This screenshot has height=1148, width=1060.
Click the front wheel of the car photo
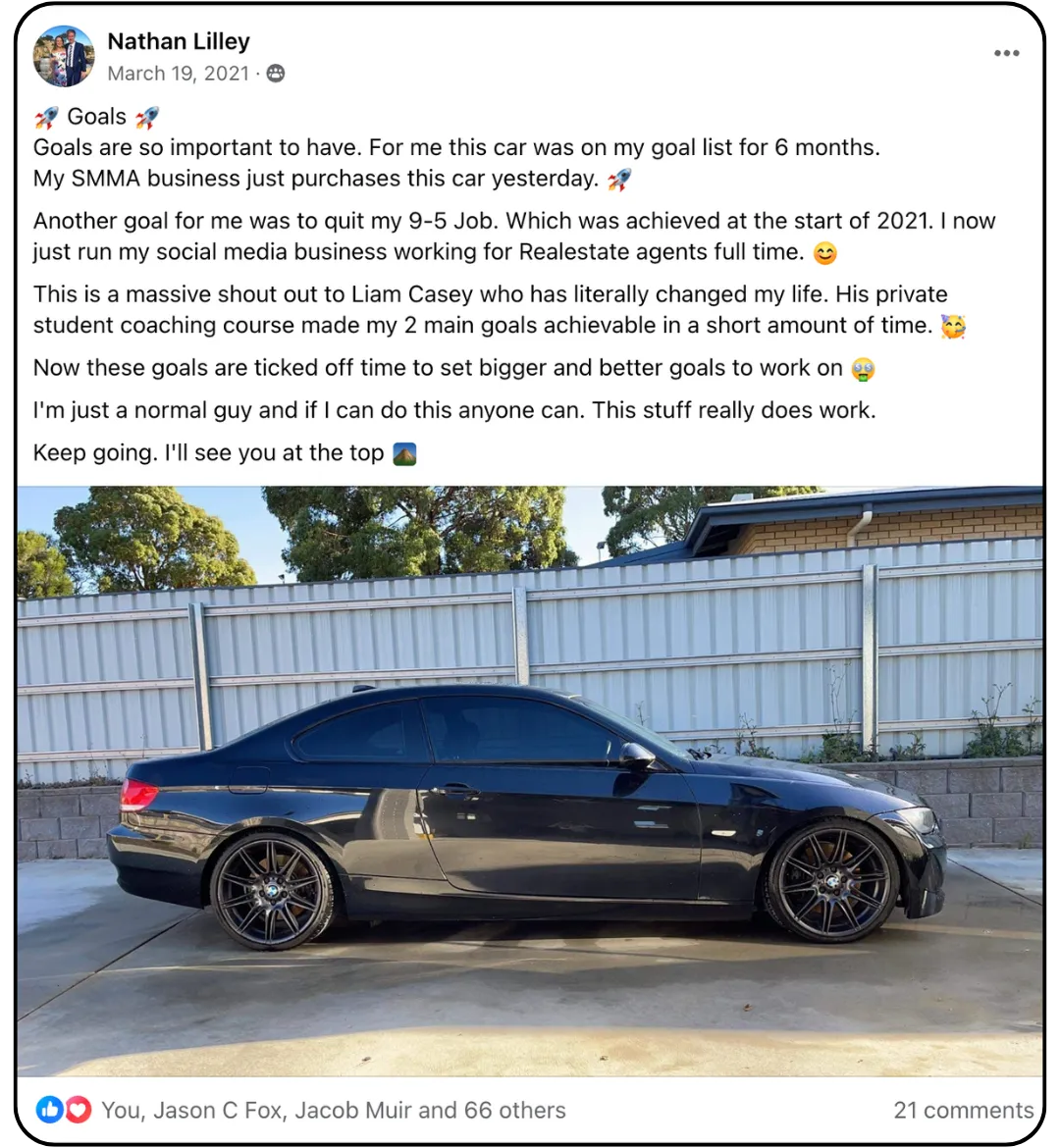(832, 881)
